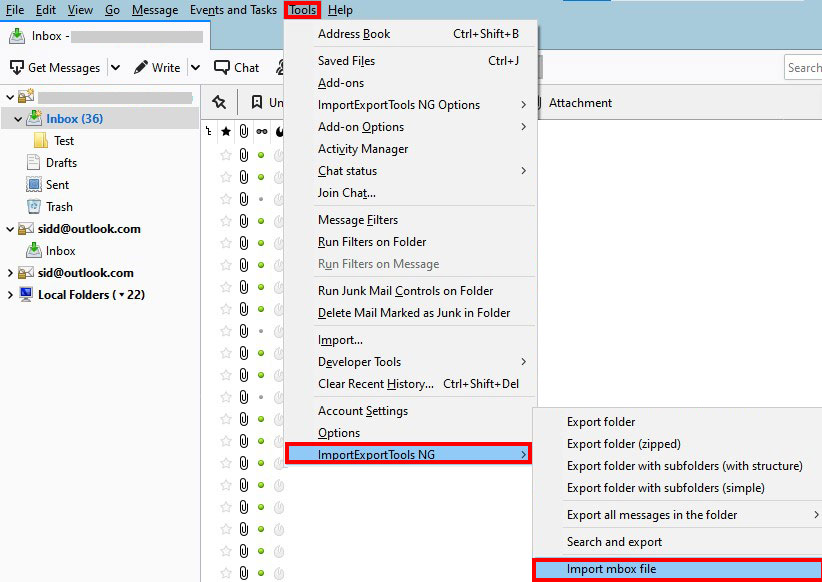Viewport: 822px width, 582px height.
Task: Click read-status glasses column icon
Action: (x=262, y=131)
